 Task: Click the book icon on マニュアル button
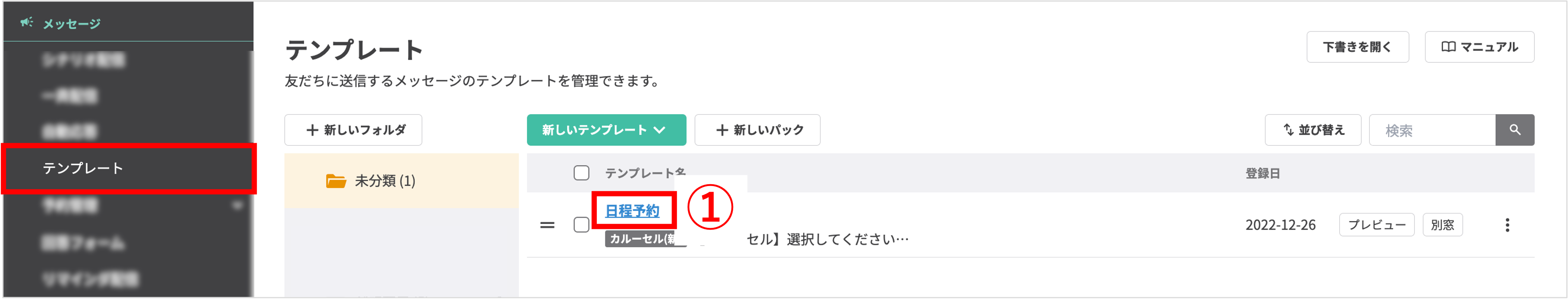click(x=1448, y=47)
